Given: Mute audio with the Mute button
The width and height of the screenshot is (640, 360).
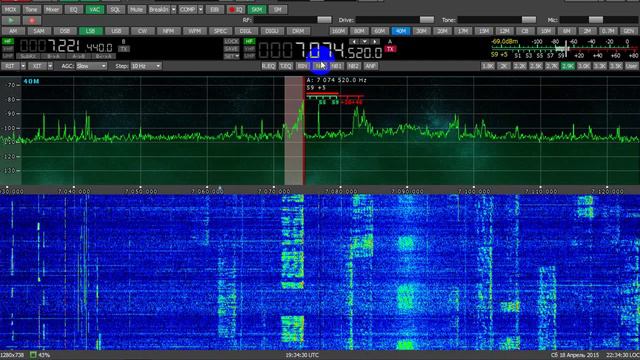Looking at the screenshot, I should (x=136, y=9).
